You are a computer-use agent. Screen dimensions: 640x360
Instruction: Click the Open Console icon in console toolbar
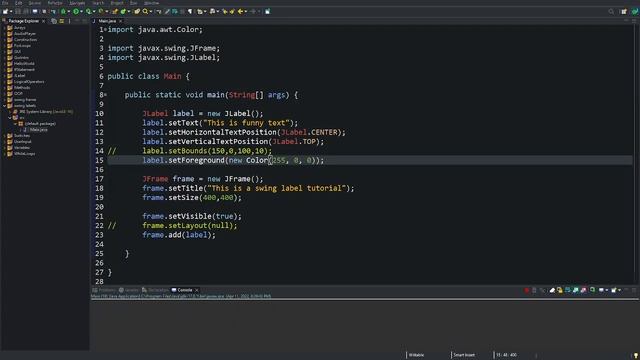pos(613,290)
